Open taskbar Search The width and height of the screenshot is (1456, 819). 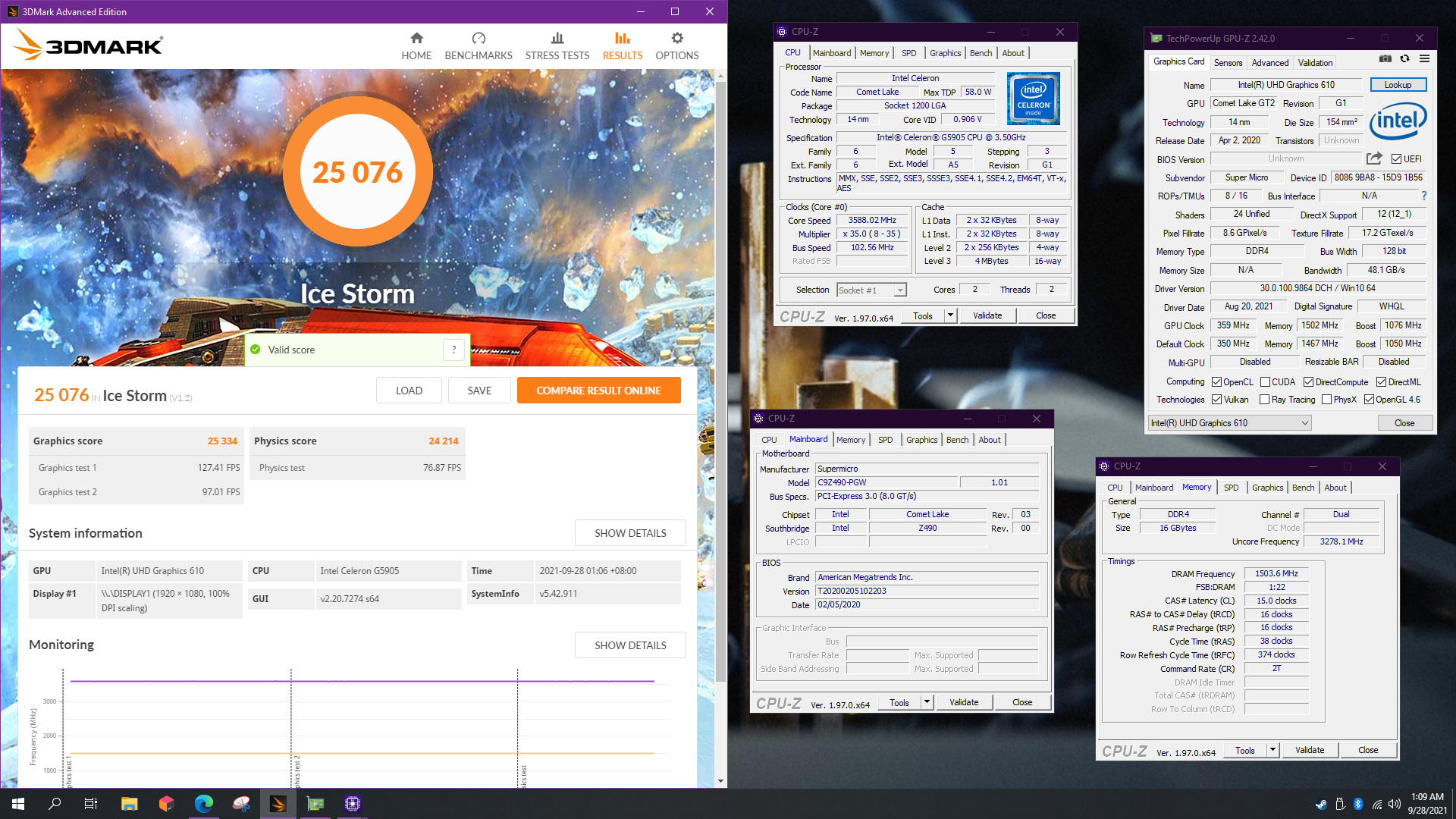point(55,804)
